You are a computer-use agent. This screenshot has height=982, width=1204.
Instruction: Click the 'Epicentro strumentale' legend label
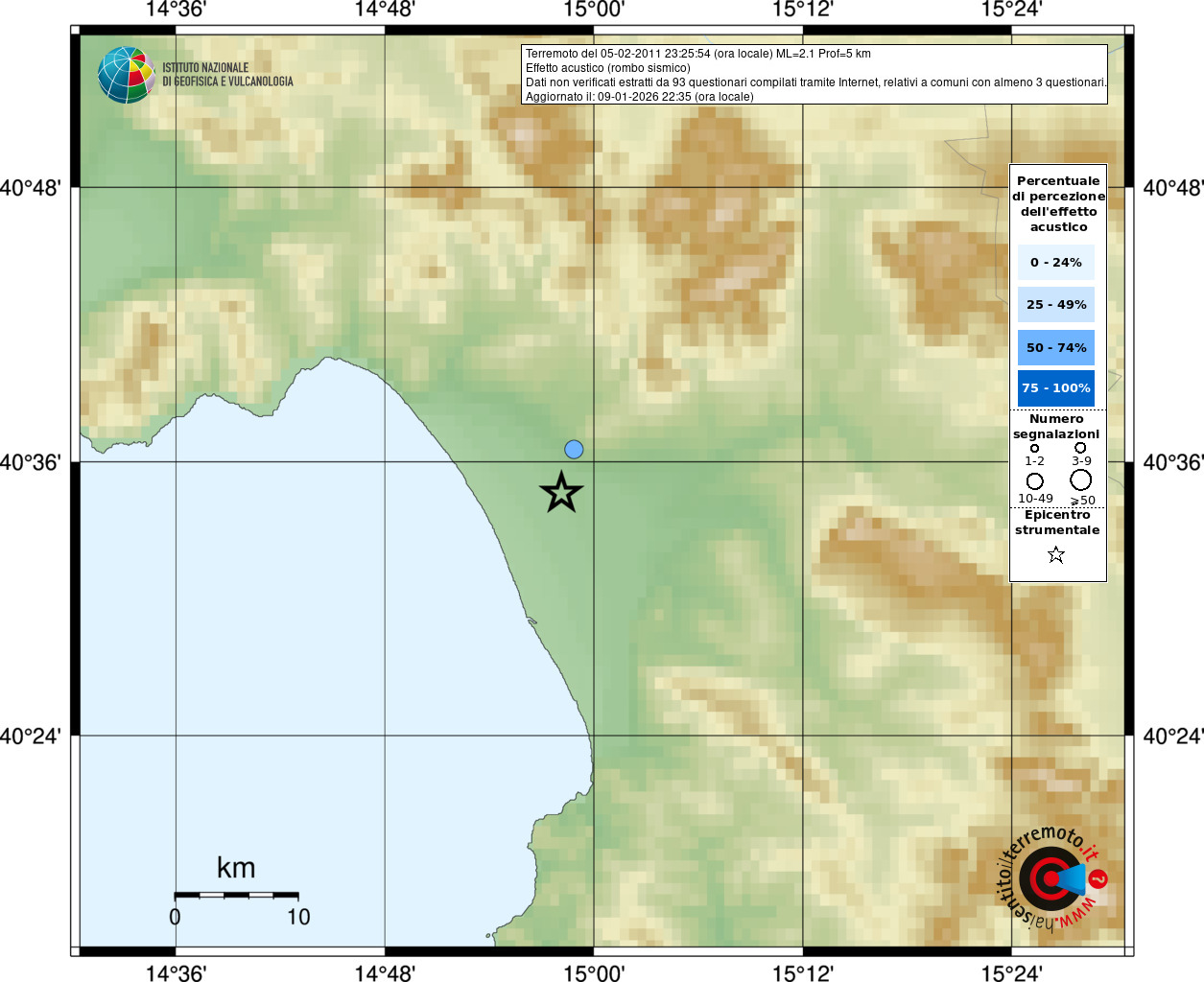tap(1057, 523)
